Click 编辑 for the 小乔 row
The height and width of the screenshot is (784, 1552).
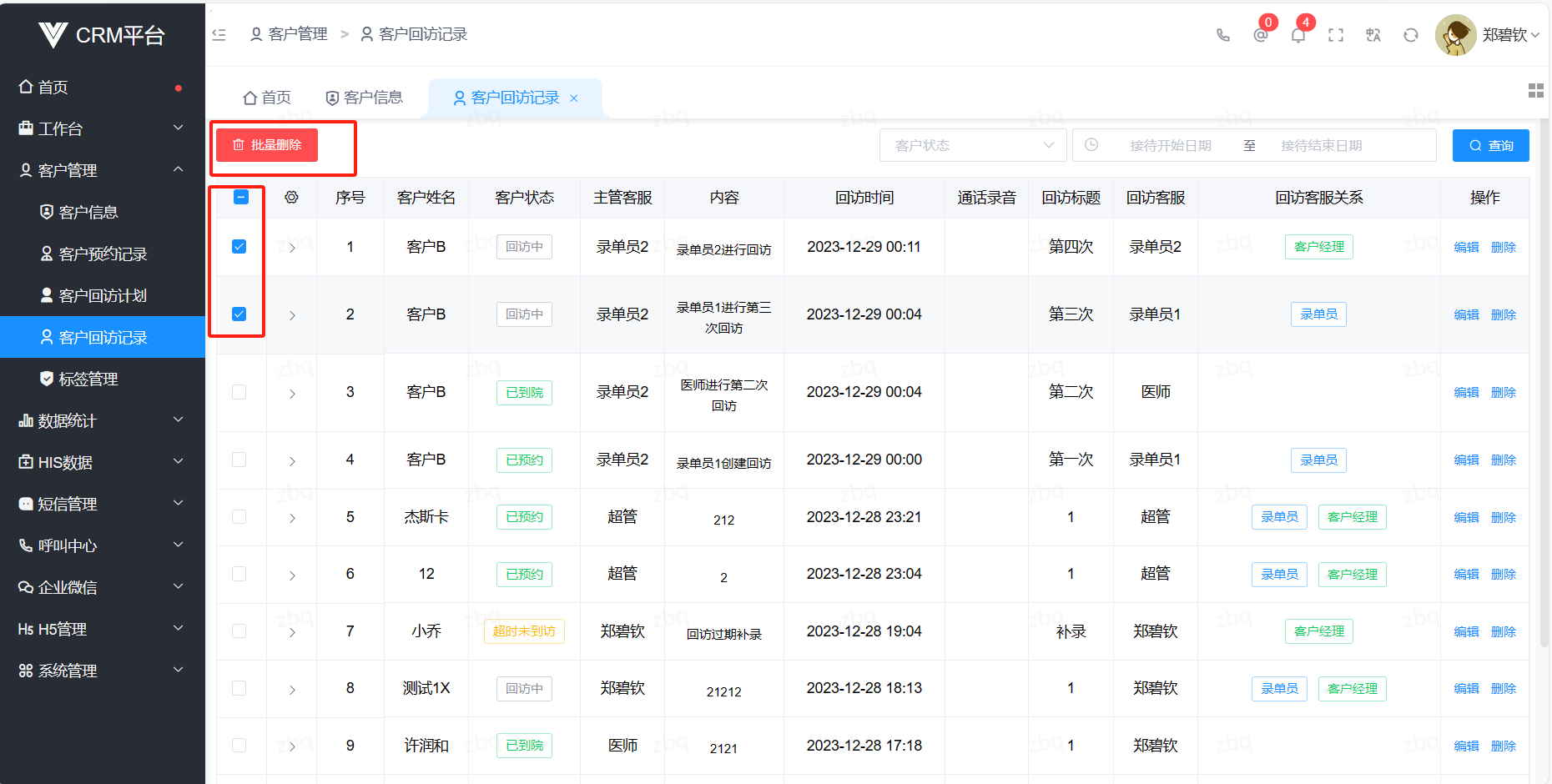pos(1466,632)
